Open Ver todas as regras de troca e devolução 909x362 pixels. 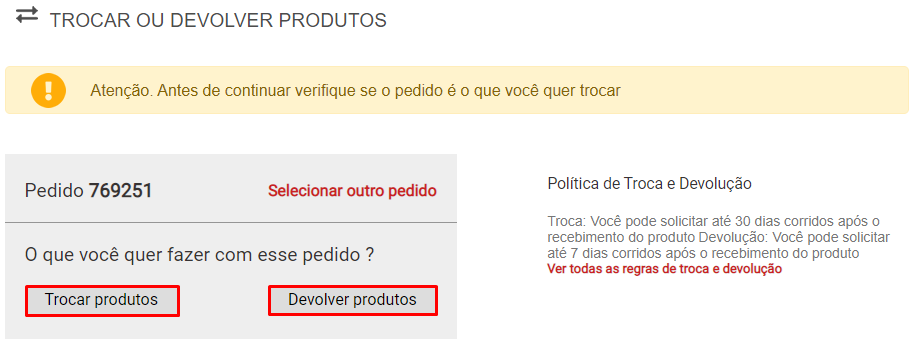[x=664, y=269]
